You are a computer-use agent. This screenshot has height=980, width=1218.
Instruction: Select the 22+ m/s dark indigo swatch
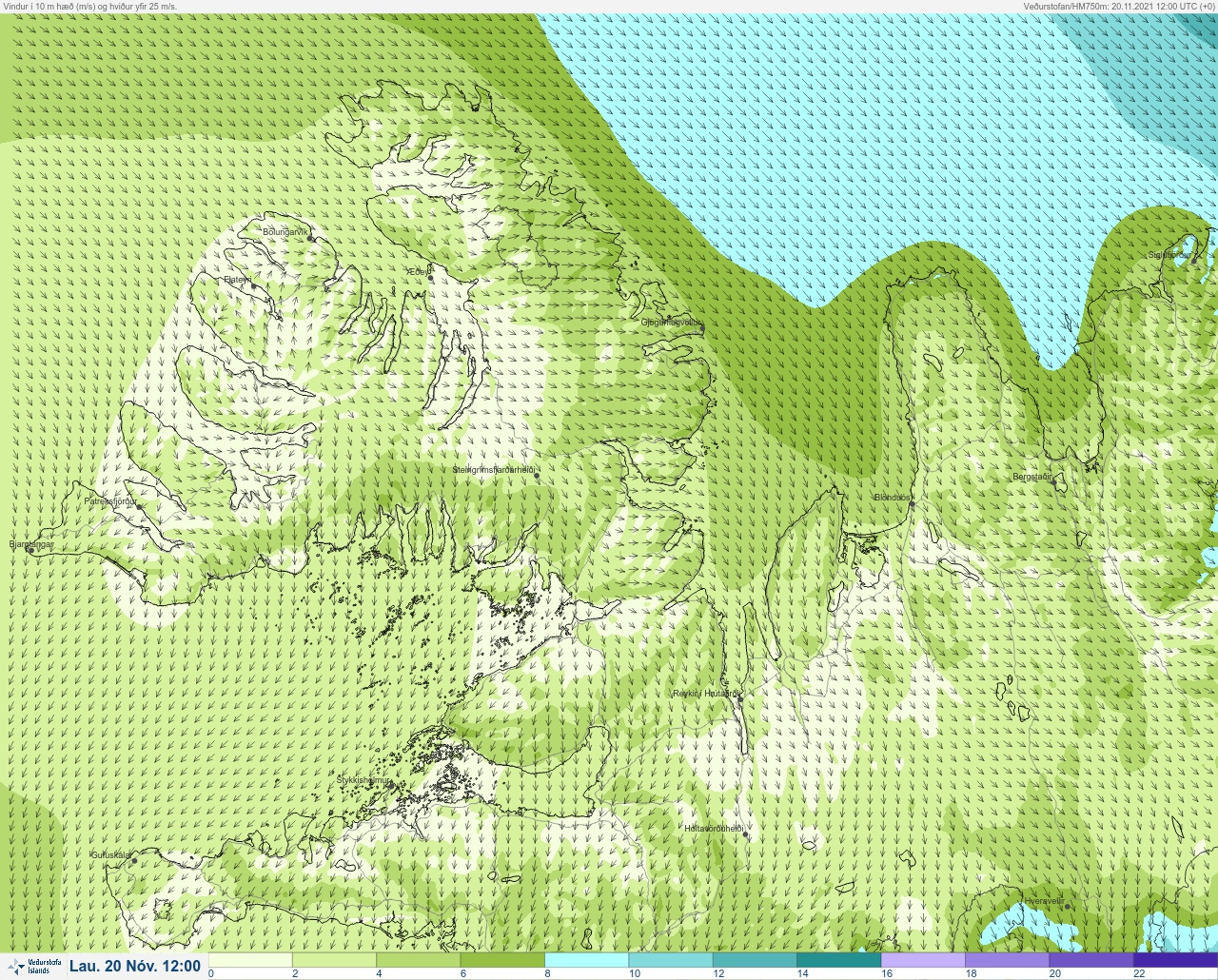pyautogui.click(x=1175, y=960)
